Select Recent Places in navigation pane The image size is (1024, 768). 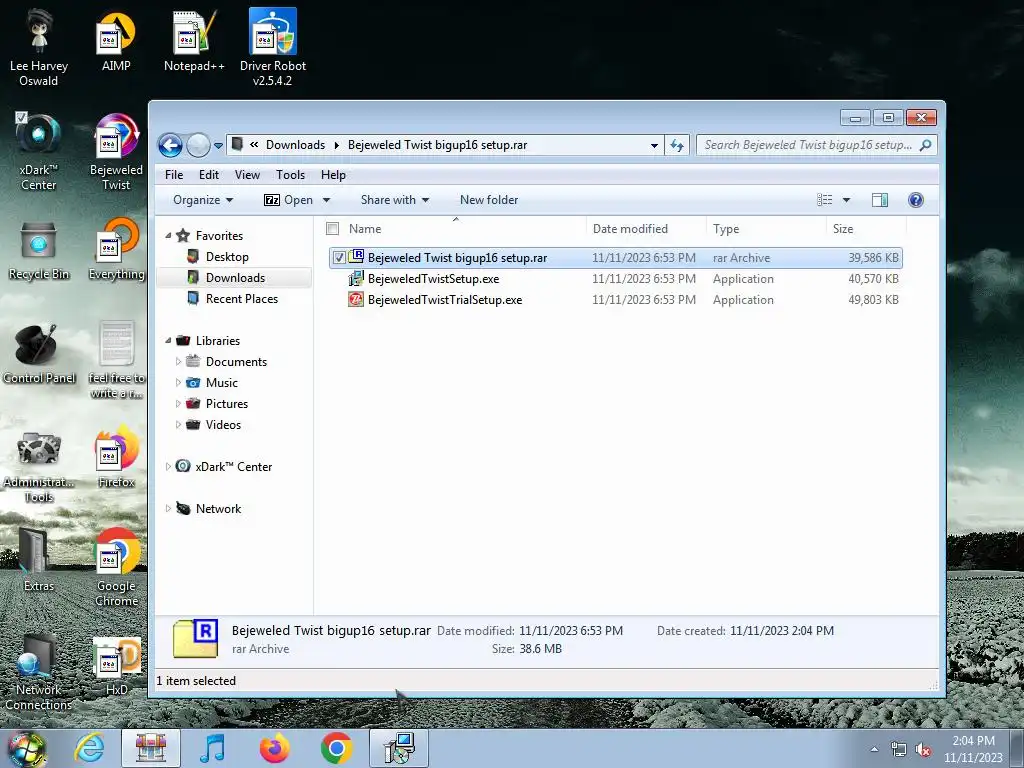point(242,298)
